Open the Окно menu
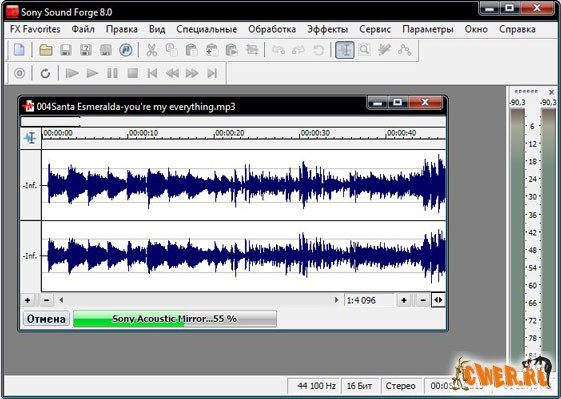561x399 pixels. pyautogui.click(x=476, y=29)
